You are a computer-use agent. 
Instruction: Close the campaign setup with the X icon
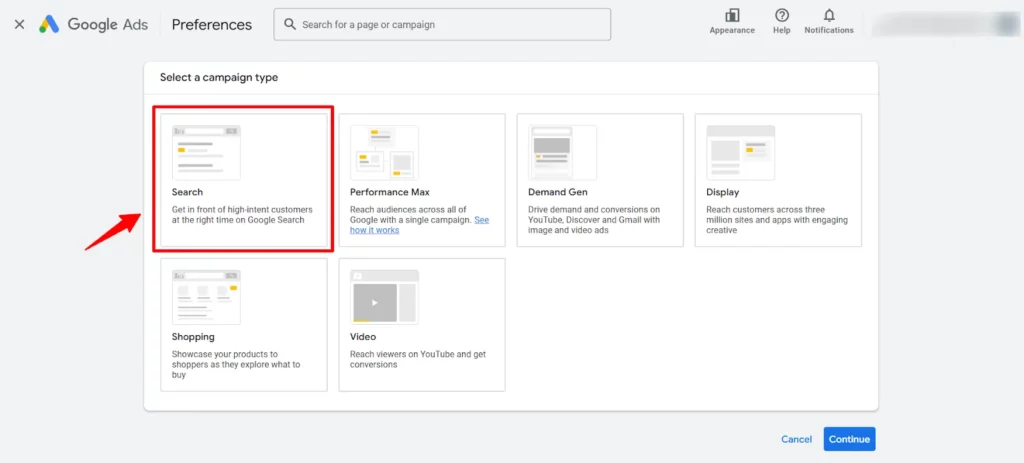pos(20,25)
